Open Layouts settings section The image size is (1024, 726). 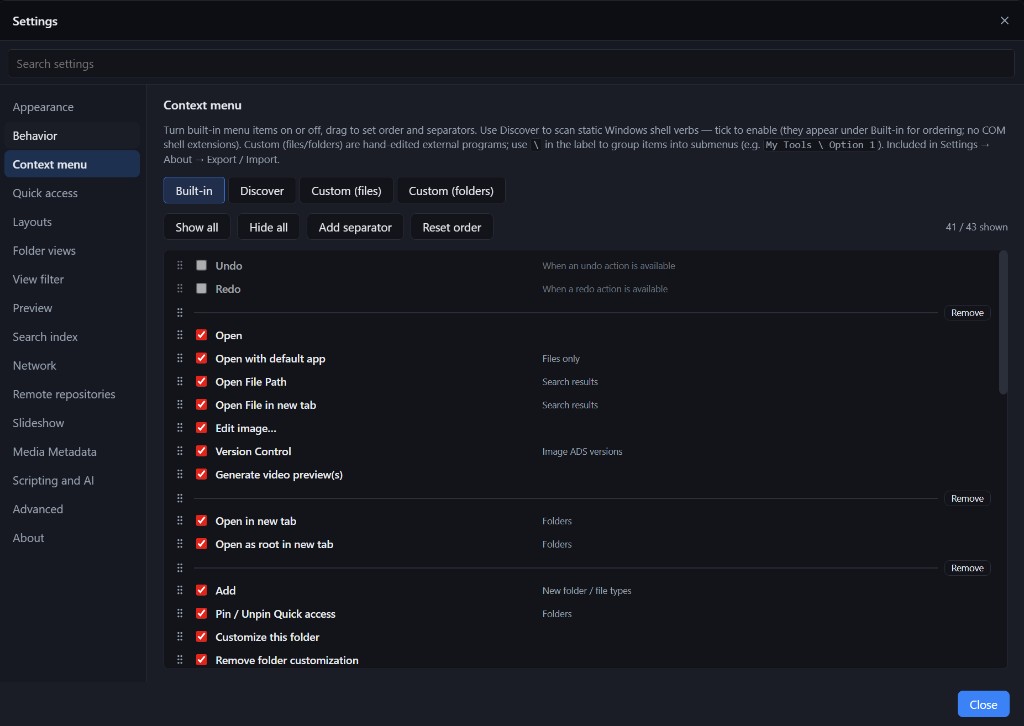(x=72, y=222)
